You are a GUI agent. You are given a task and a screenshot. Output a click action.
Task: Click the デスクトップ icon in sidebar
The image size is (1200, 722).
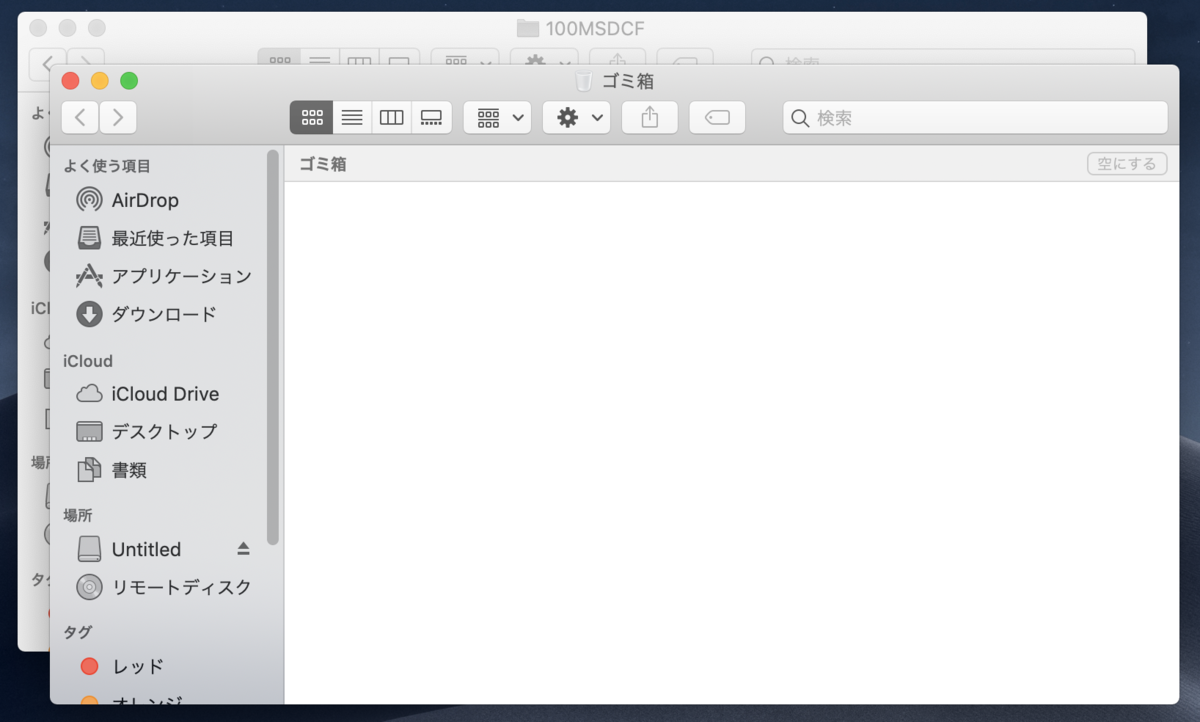point(89,432)
